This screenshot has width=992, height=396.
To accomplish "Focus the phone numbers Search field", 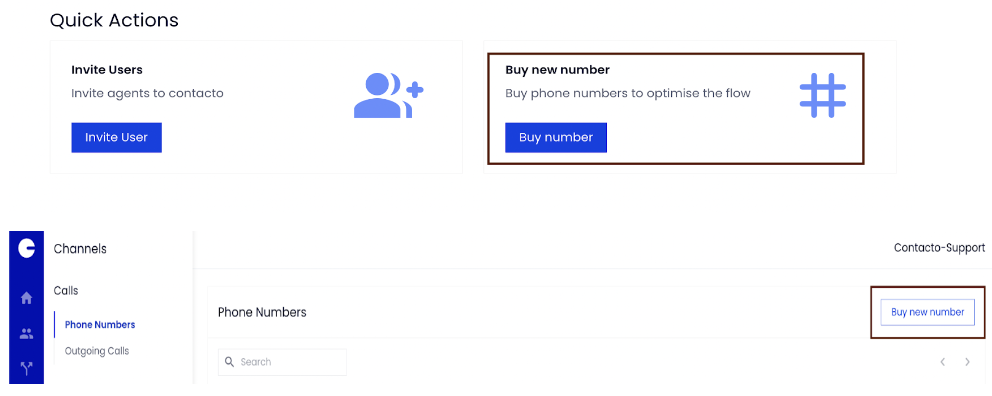I will click(282, 362).
